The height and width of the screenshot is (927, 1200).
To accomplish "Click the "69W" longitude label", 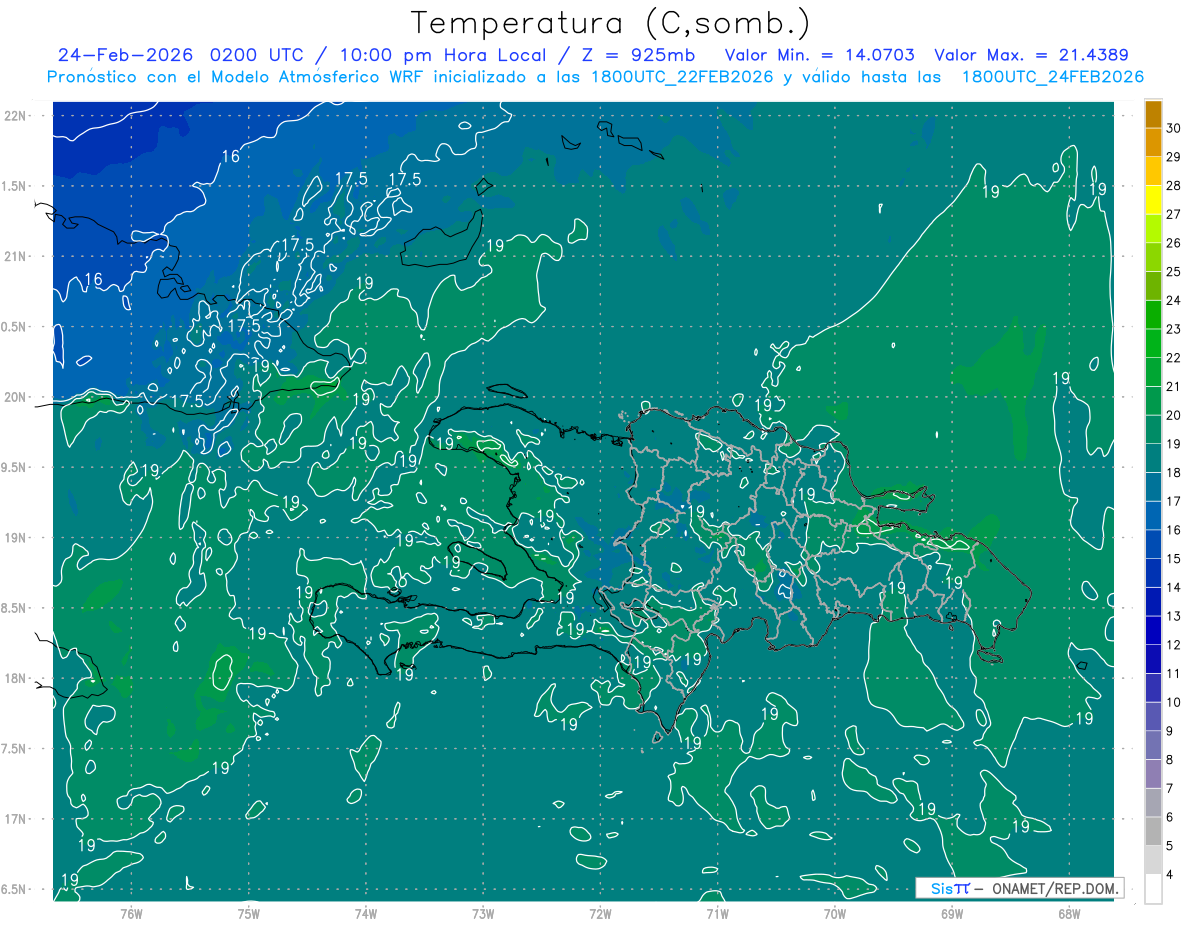I will click(x=952, y=913).
